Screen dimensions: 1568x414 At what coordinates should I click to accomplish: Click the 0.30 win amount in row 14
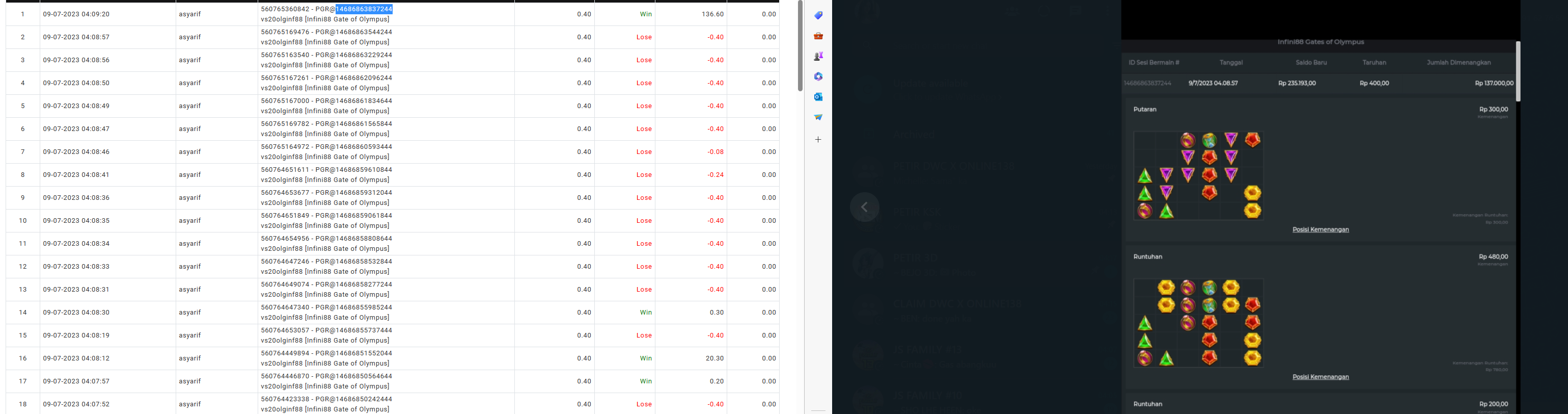[x=717, y=312]
